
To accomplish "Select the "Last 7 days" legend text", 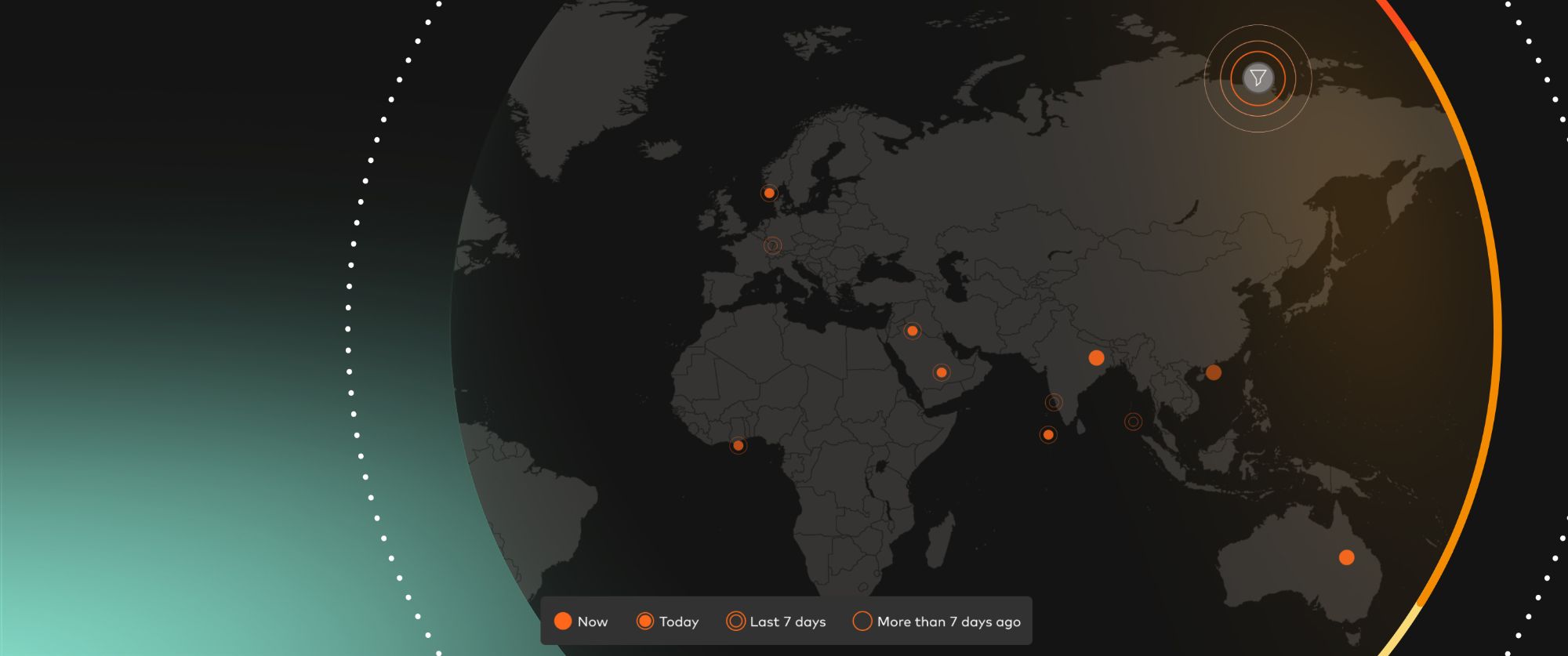I will [x=788, y=622].
